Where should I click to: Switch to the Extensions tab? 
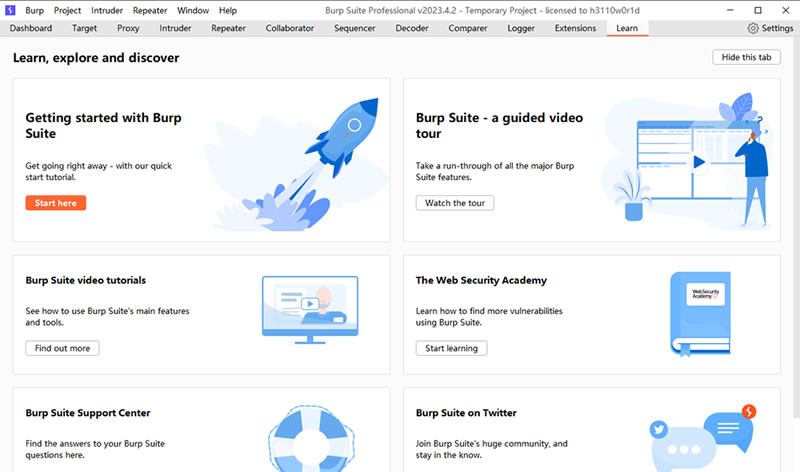[576, 28]
